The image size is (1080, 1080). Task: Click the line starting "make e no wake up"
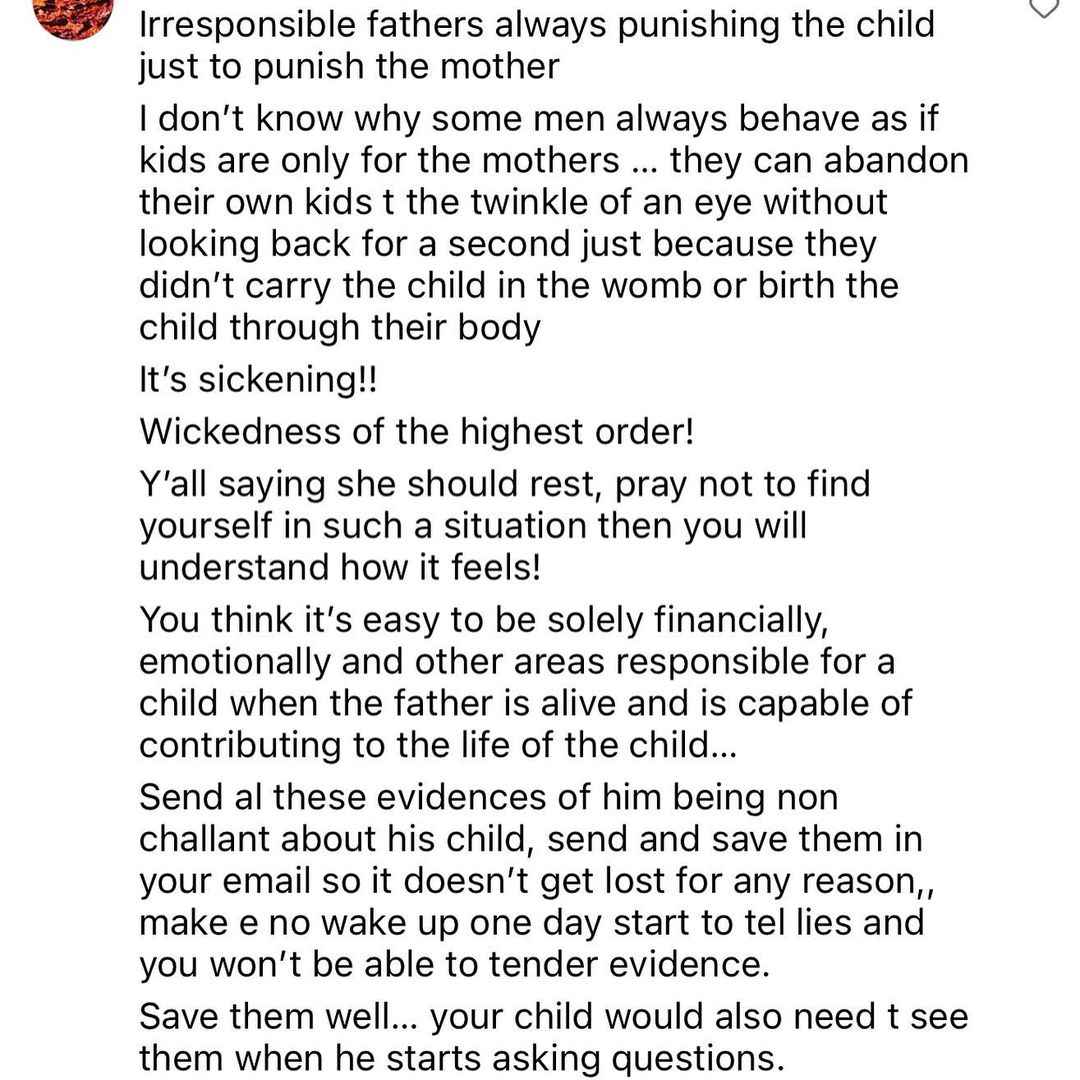pos(531,923)
